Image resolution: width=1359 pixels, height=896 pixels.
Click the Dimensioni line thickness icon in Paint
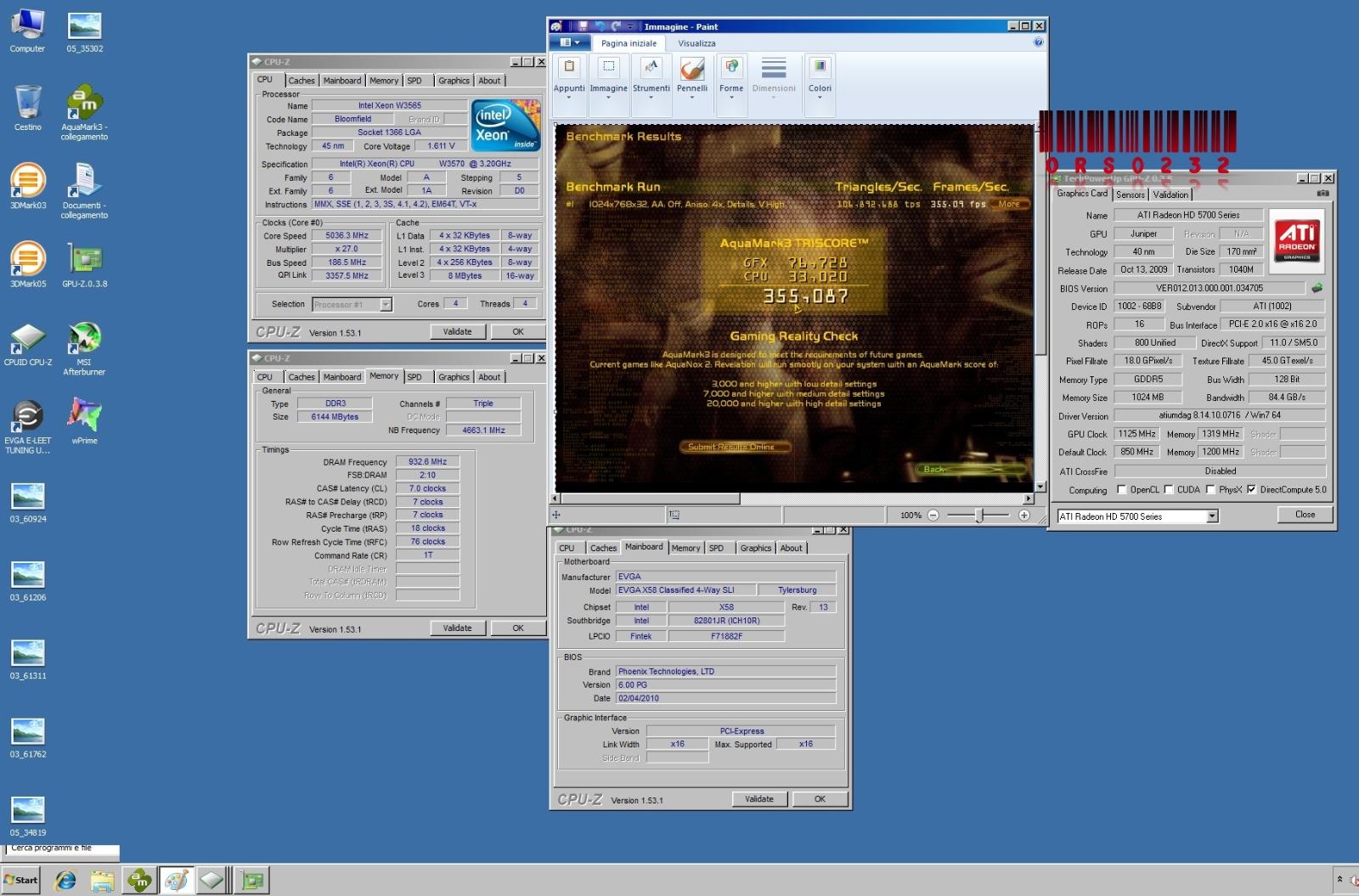click(x=774, y=68)
